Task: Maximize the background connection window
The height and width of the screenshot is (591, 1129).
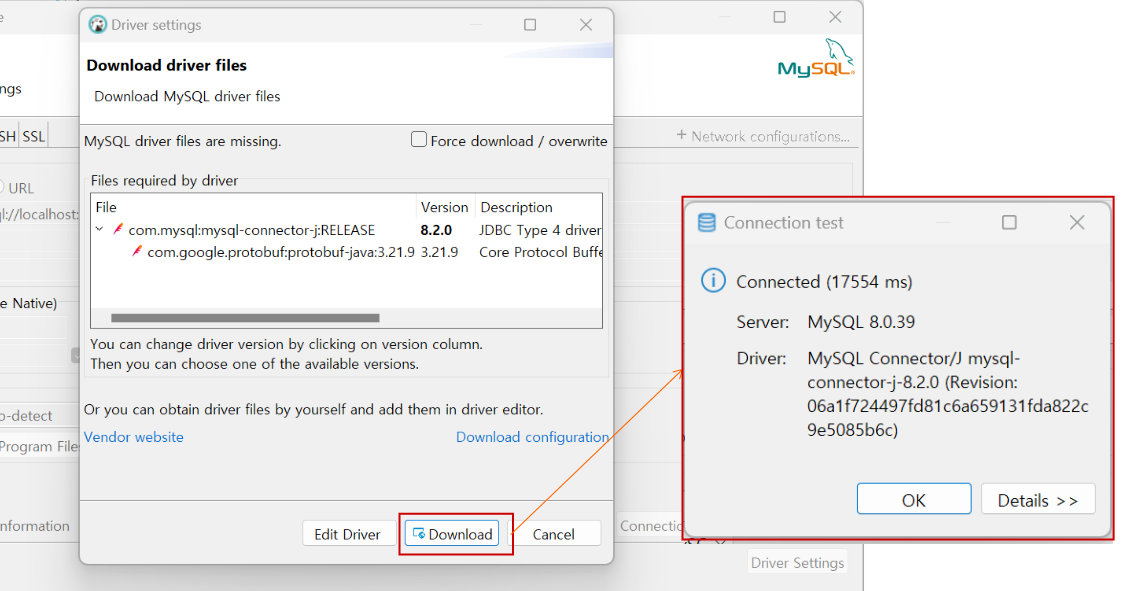Action: (779, 17)
